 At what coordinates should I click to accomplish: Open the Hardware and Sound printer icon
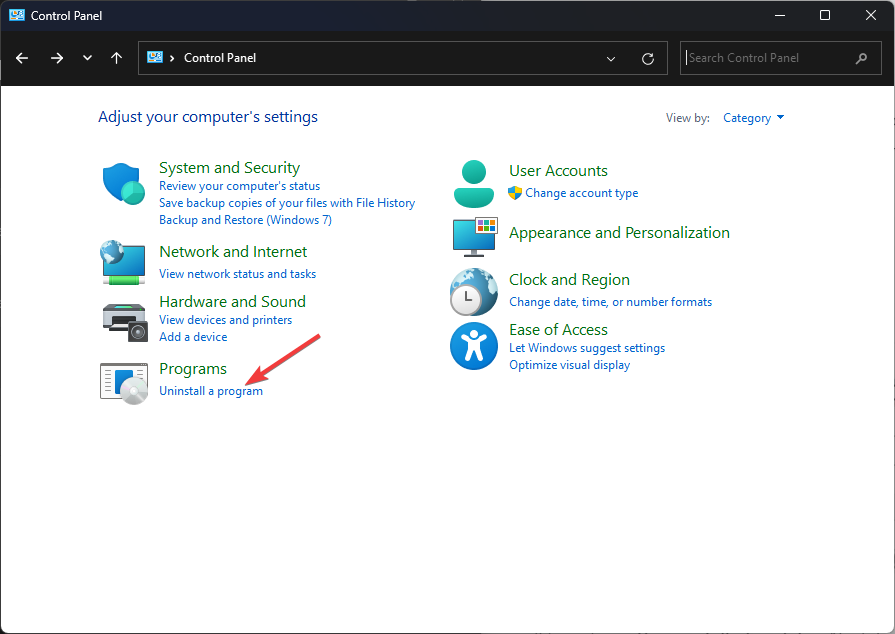click(x=125, y=322)
